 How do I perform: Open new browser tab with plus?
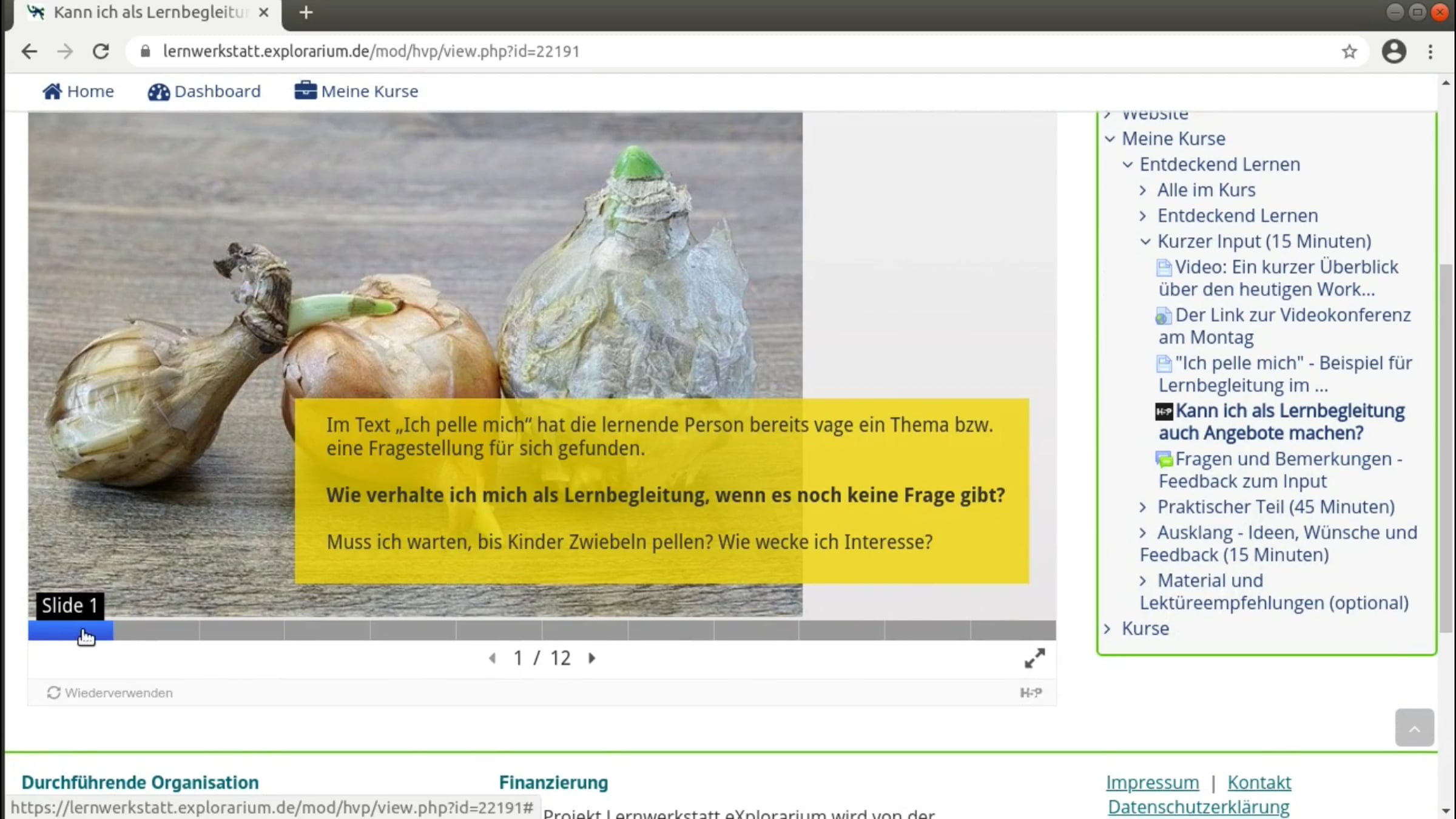[x=306, y=13]
